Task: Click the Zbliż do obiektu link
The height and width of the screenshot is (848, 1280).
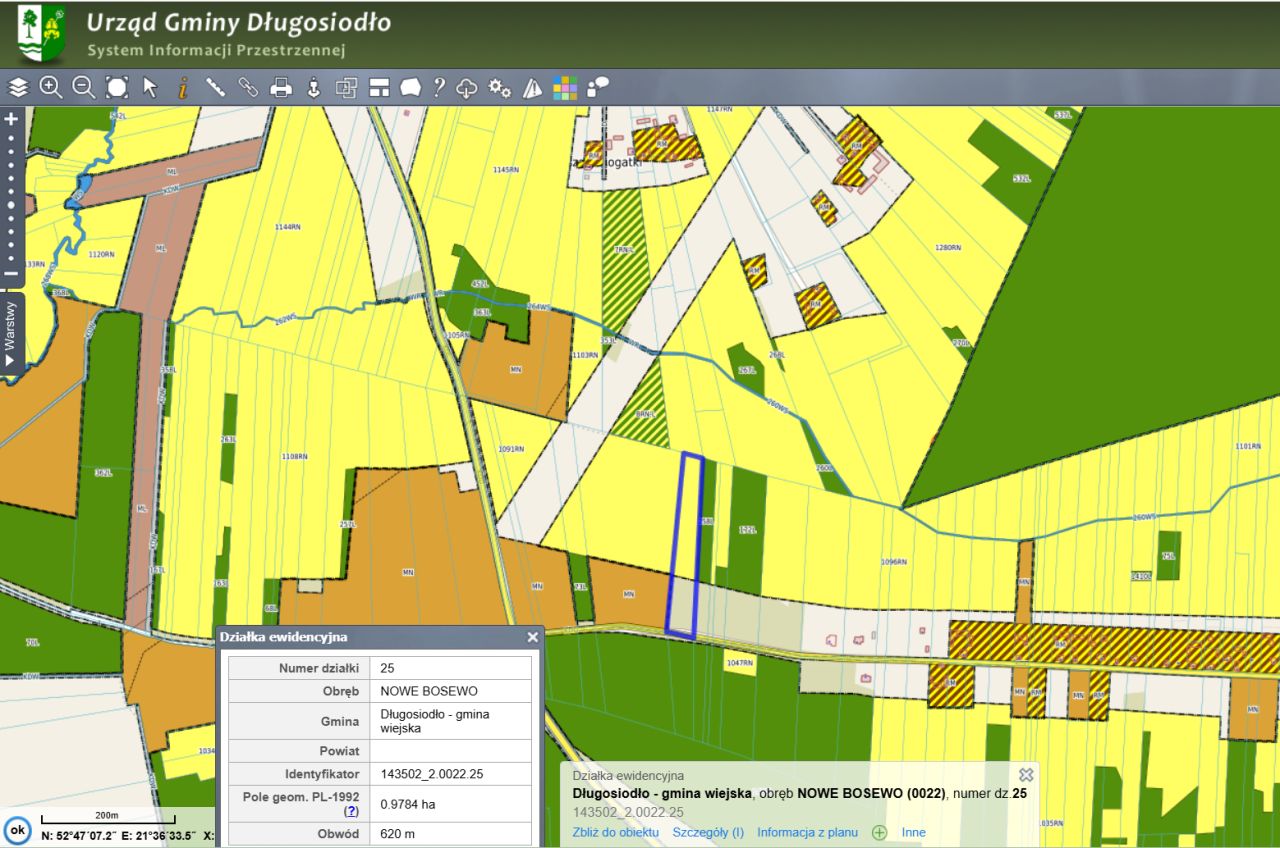Action: (x=615, y=832)
